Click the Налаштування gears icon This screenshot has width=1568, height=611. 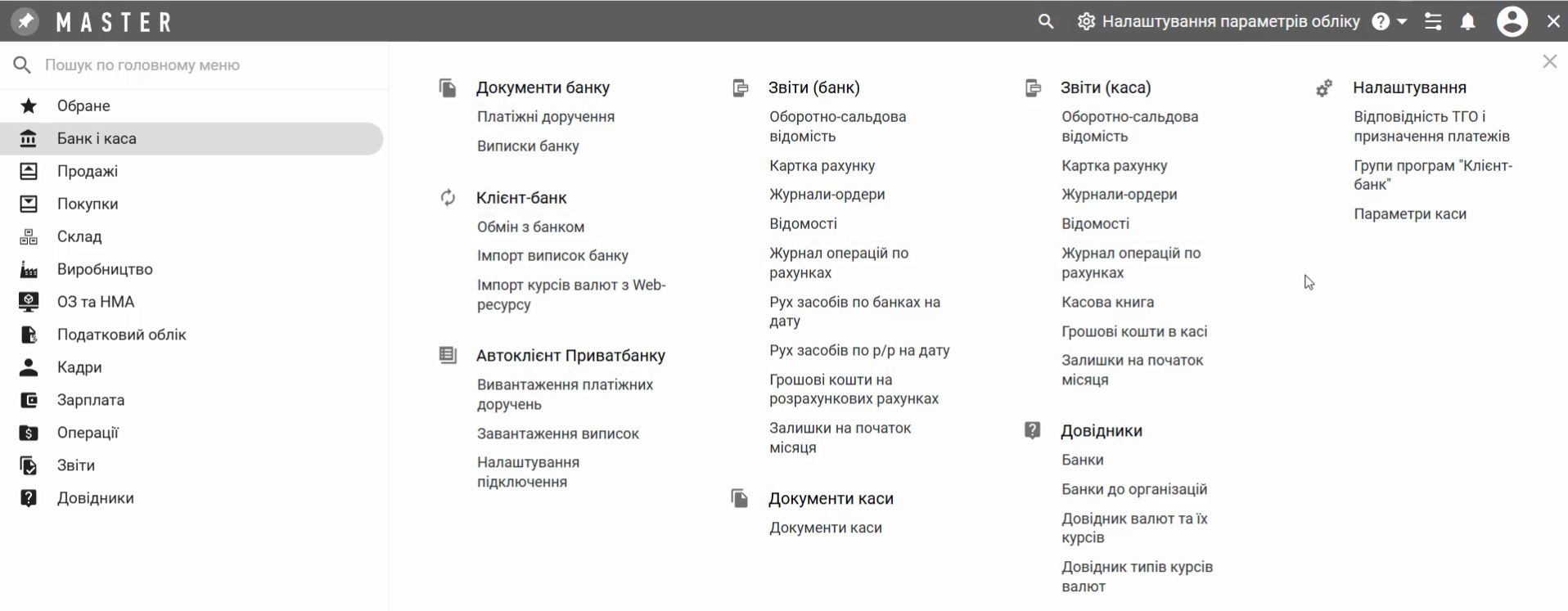1324,88
